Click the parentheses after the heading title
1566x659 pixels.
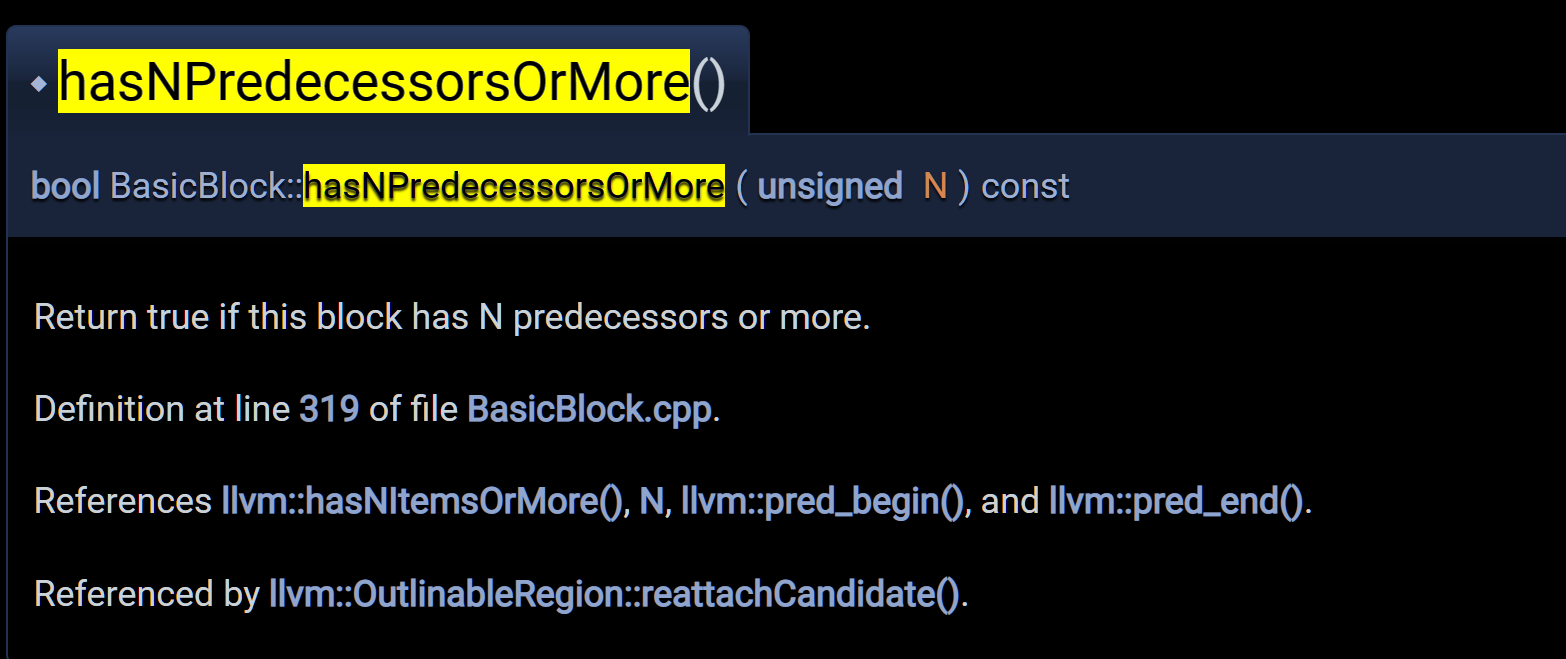coord(708,83)
